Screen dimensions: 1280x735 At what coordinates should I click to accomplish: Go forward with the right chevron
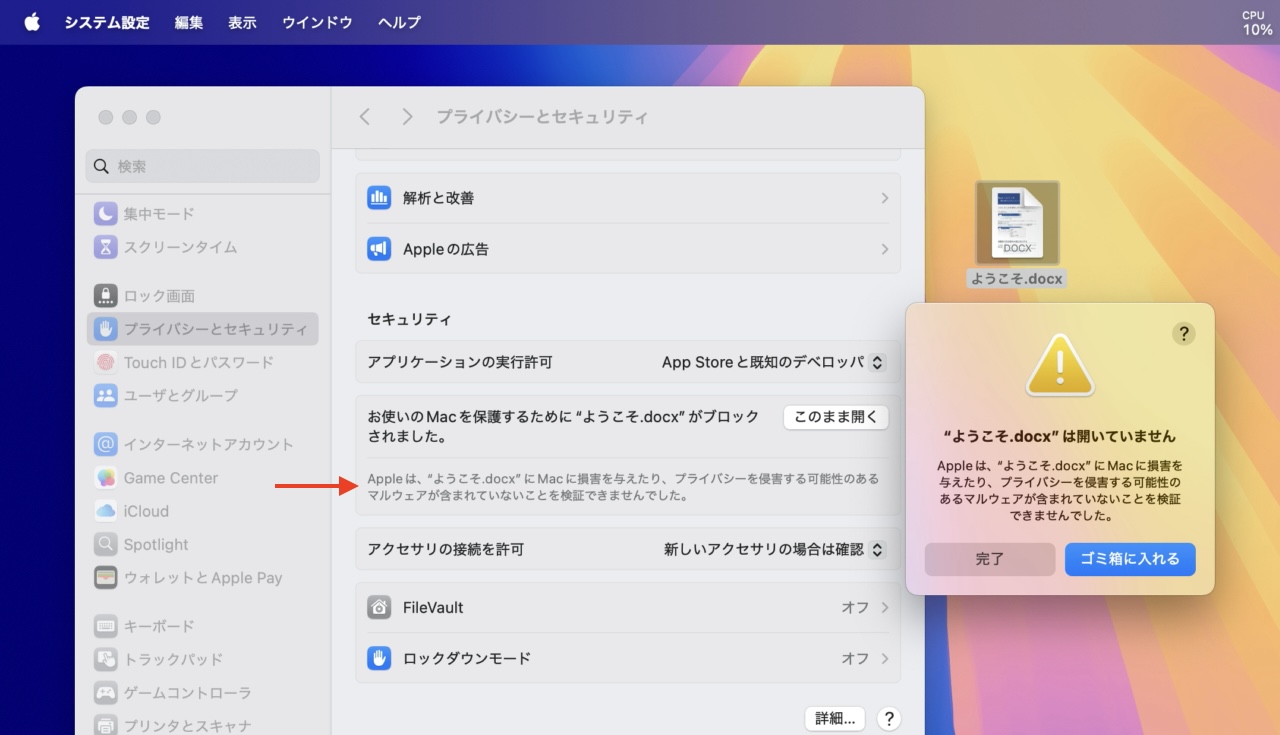pyautogui.click(x=406, y=117)
